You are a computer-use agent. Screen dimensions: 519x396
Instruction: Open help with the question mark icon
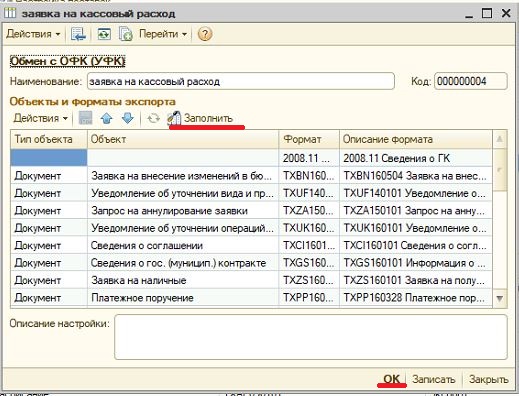coord(205,34)
